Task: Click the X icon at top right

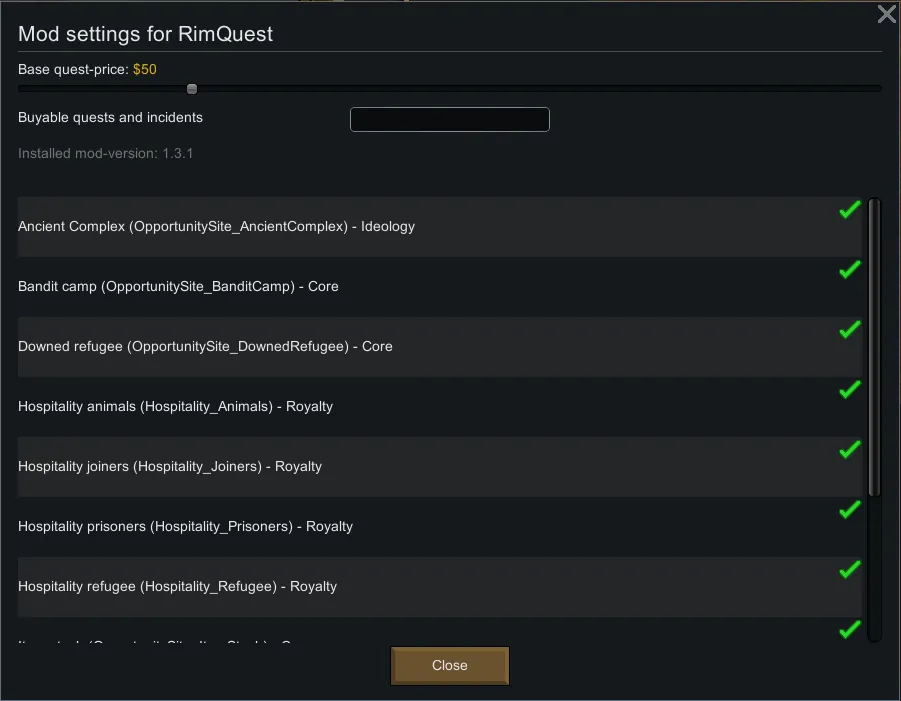Action: [x=886, y=14]
